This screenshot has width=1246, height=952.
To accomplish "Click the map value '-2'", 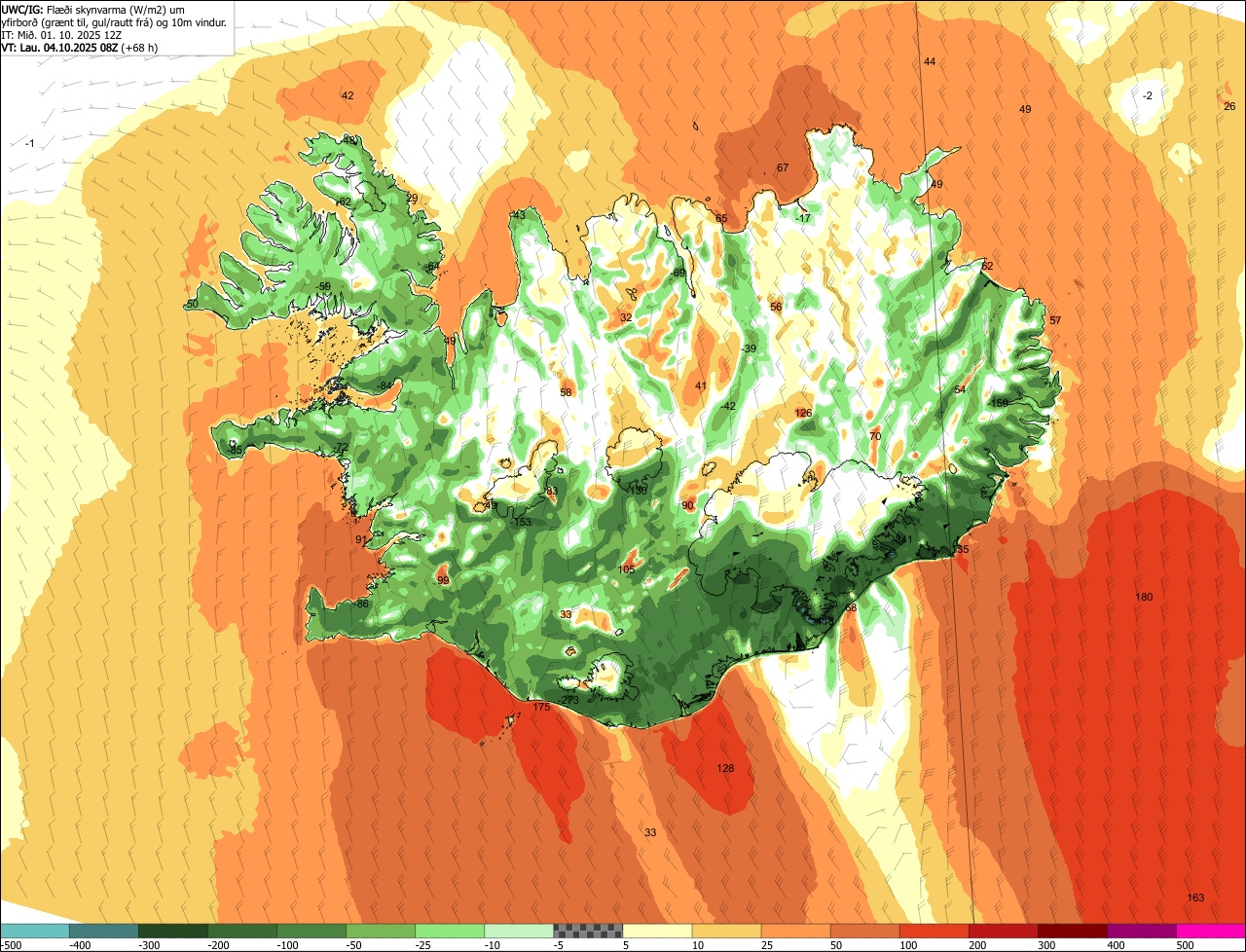I will [x=1147, y=95].
